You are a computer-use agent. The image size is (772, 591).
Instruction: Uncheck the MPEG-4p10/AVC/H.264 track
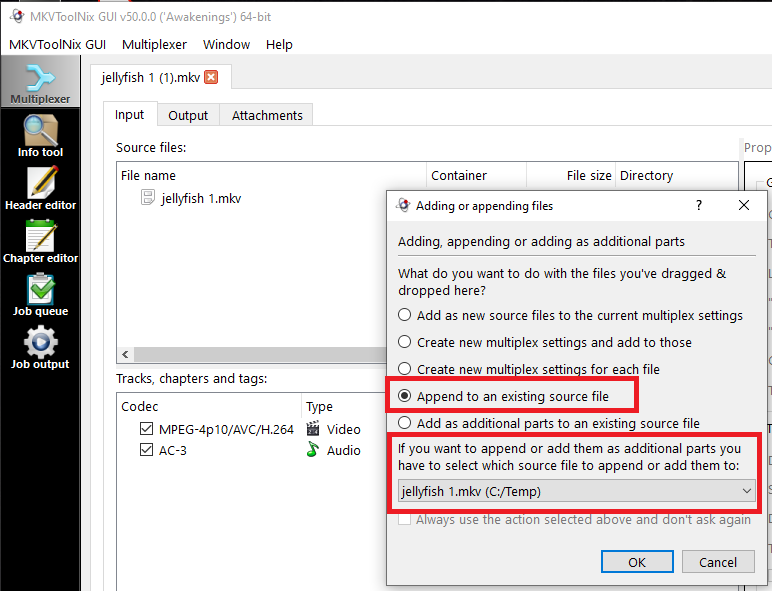(146, 428)
